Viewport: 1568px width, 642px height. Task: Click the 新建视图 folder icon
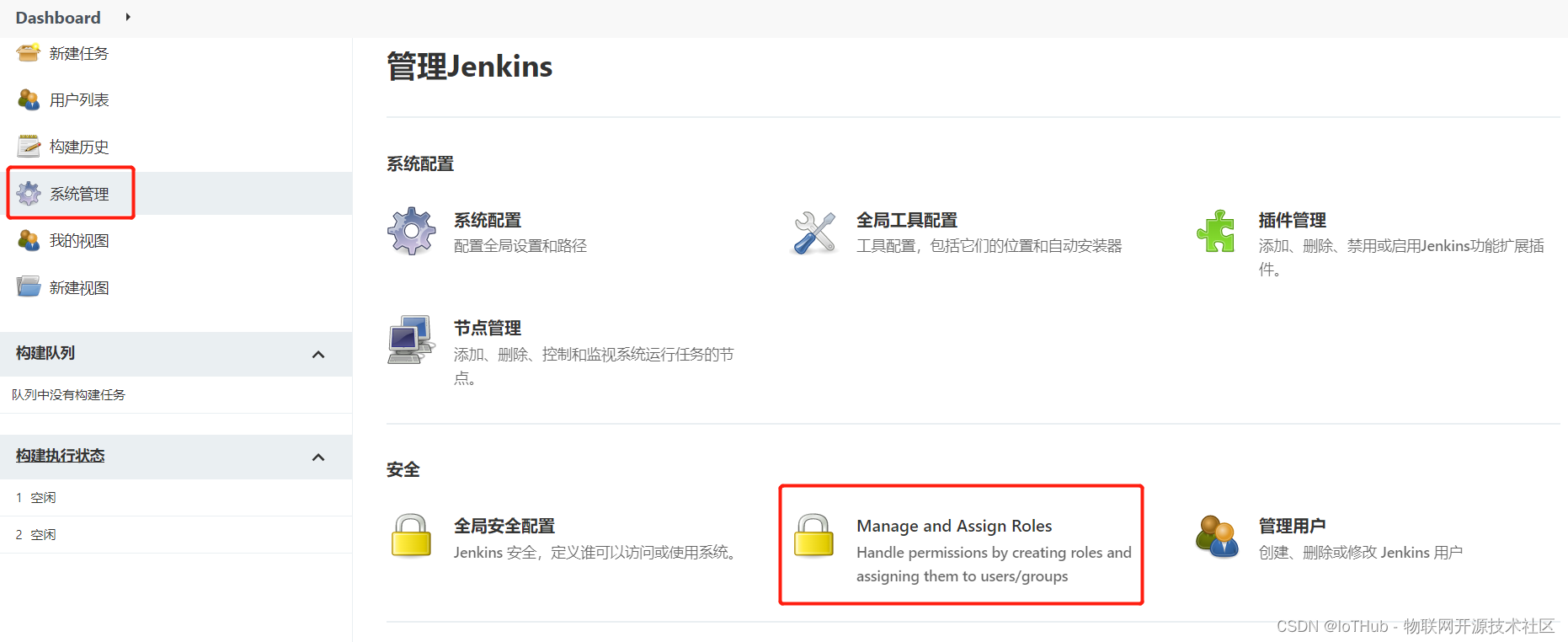point(29,287)
